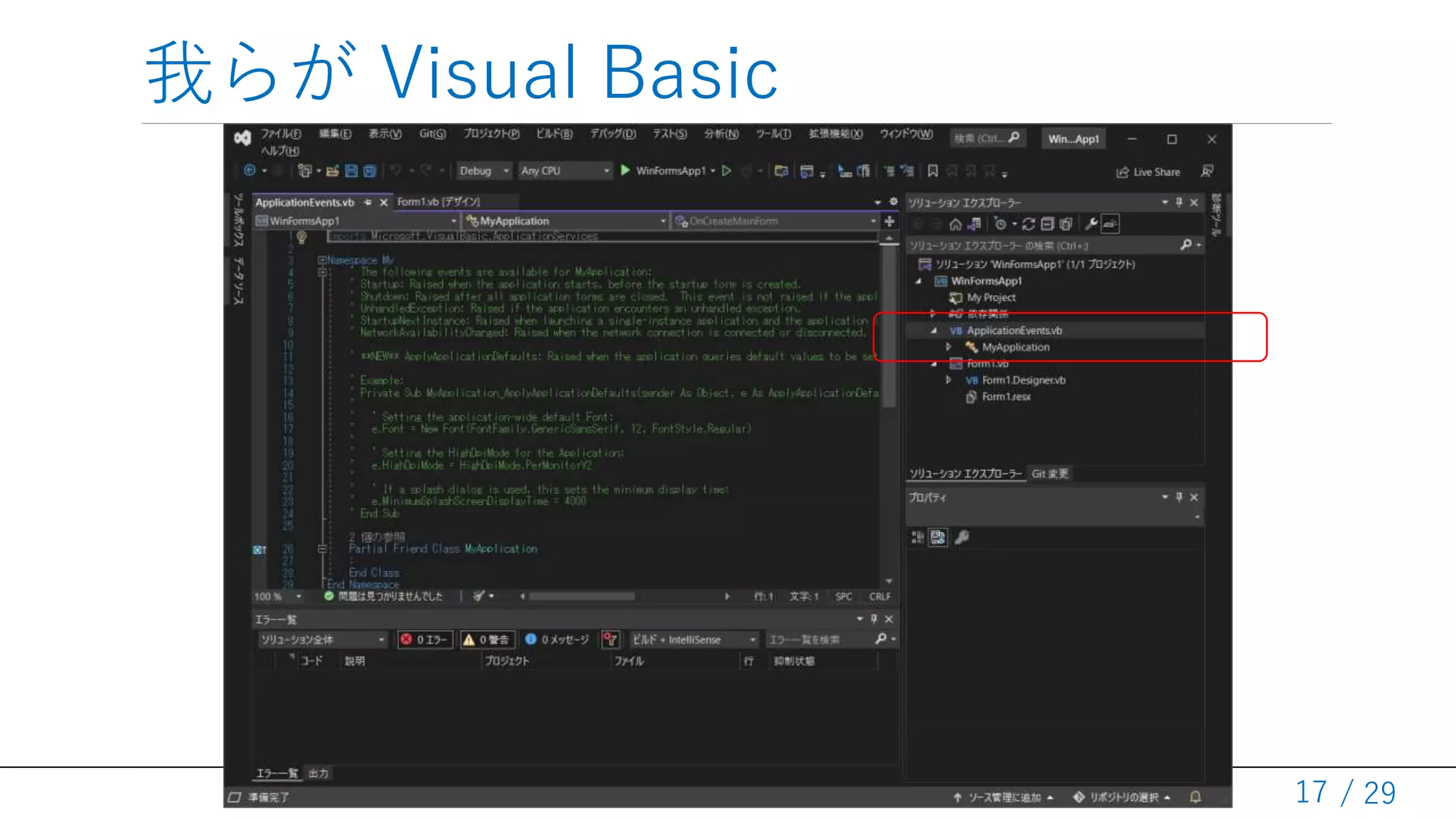1456x819 pixels.
Task: Click the code cleanup broom icon
Action: point(480,596)
